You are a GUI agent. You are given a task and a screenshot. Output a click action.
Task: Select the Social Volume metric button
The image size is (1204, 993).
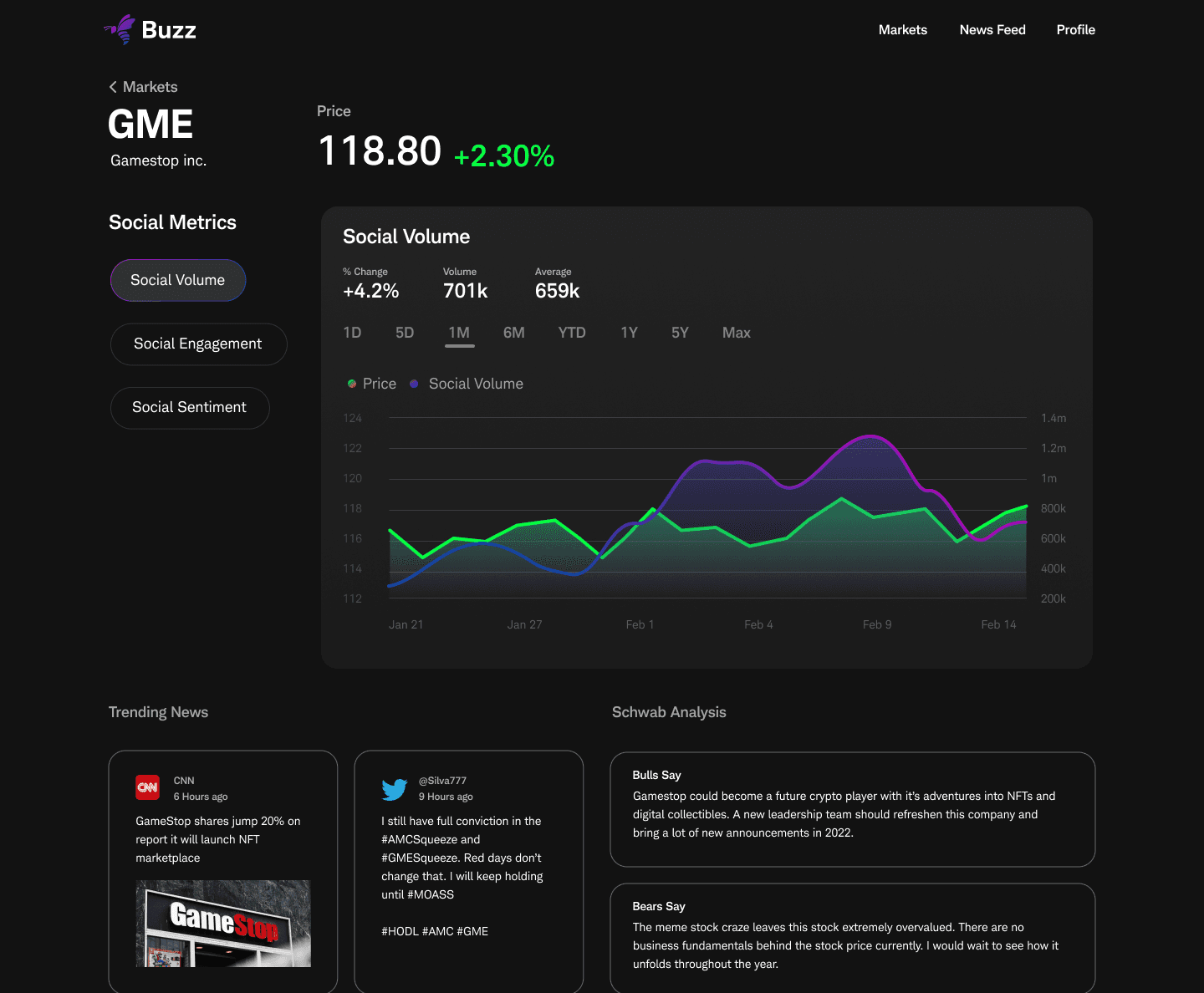click(x=178, y=280)
